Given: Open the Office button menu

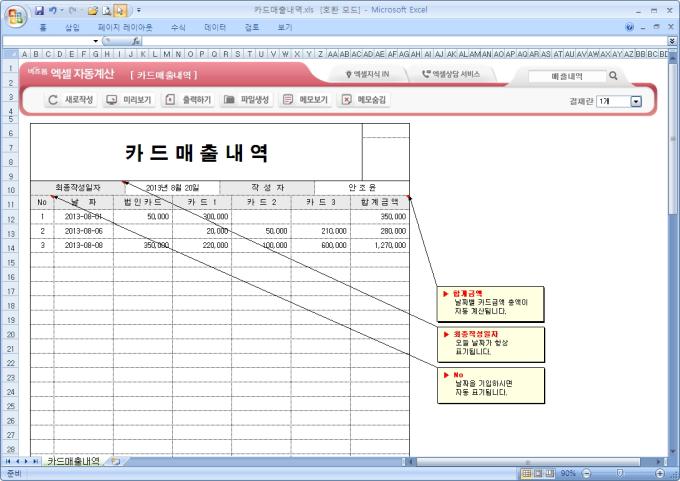Looking at the screenshot, I should click(x=16, y=17).
